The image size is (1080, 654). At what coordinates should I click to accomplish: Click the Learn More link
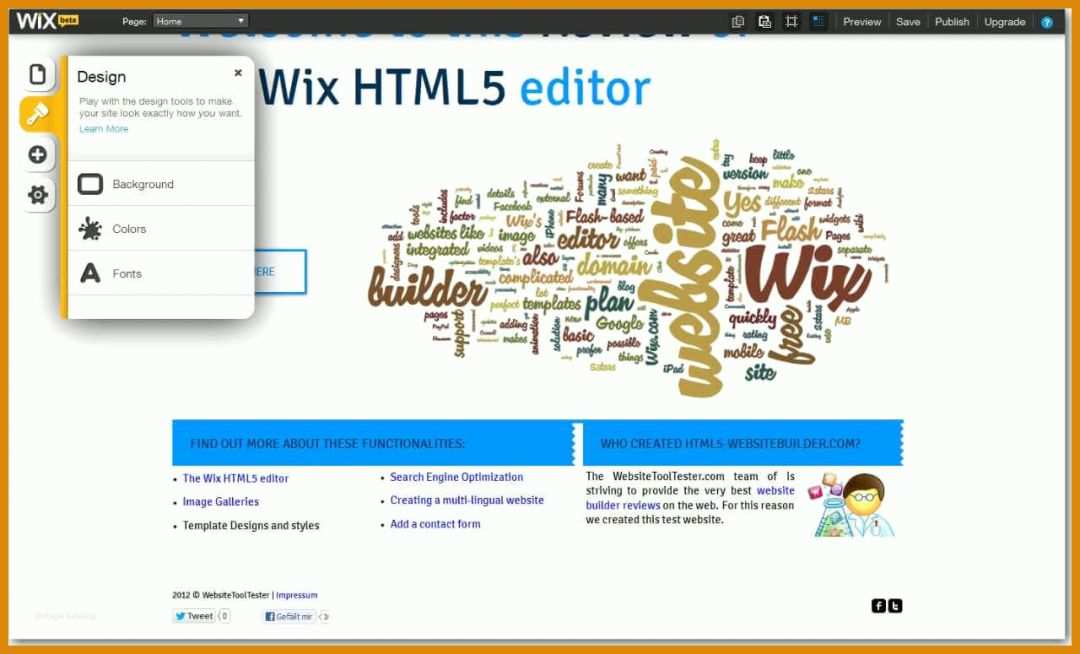(103, 129)
